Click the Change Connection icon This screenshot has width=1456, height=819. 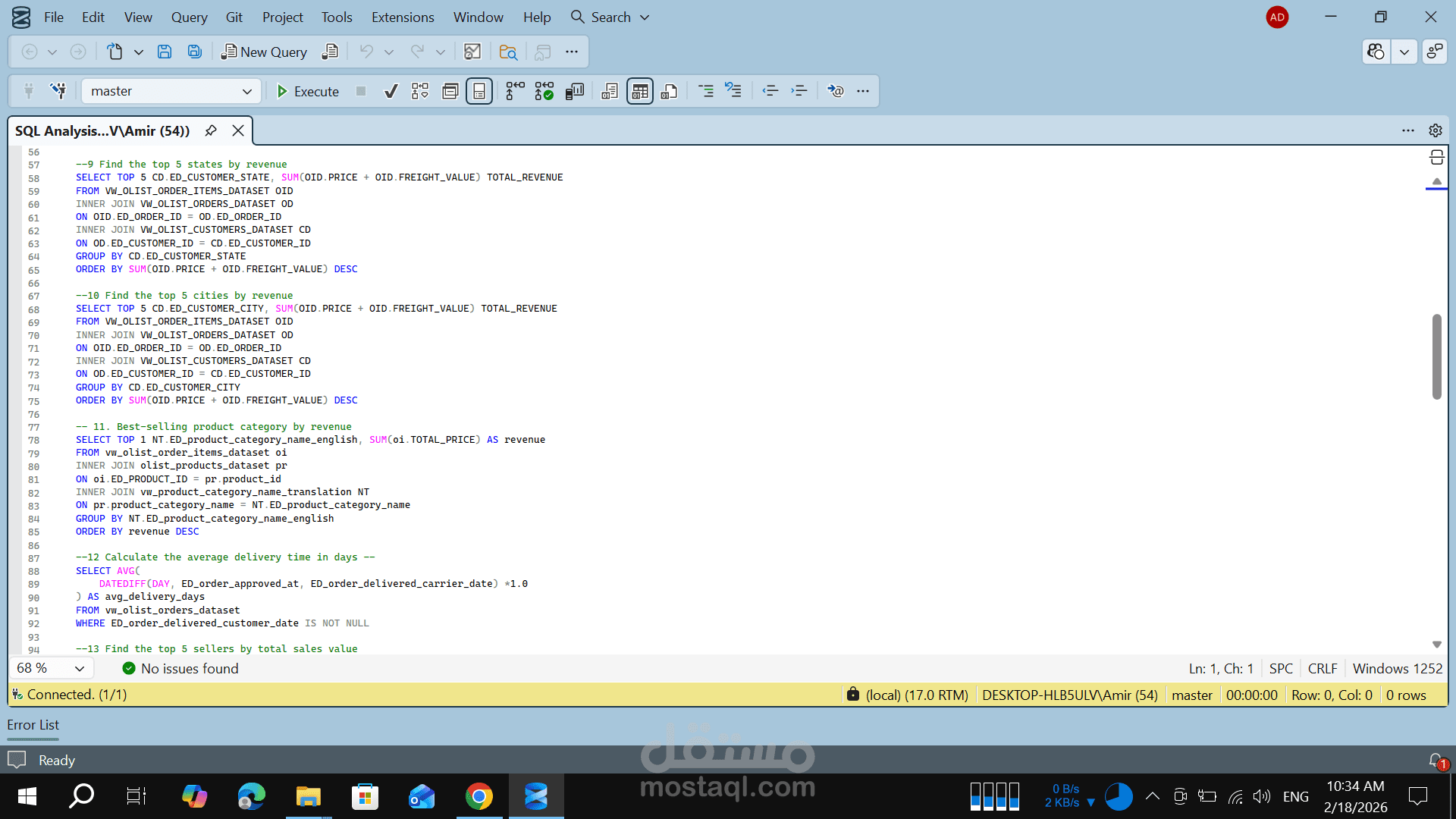[58, 91]
